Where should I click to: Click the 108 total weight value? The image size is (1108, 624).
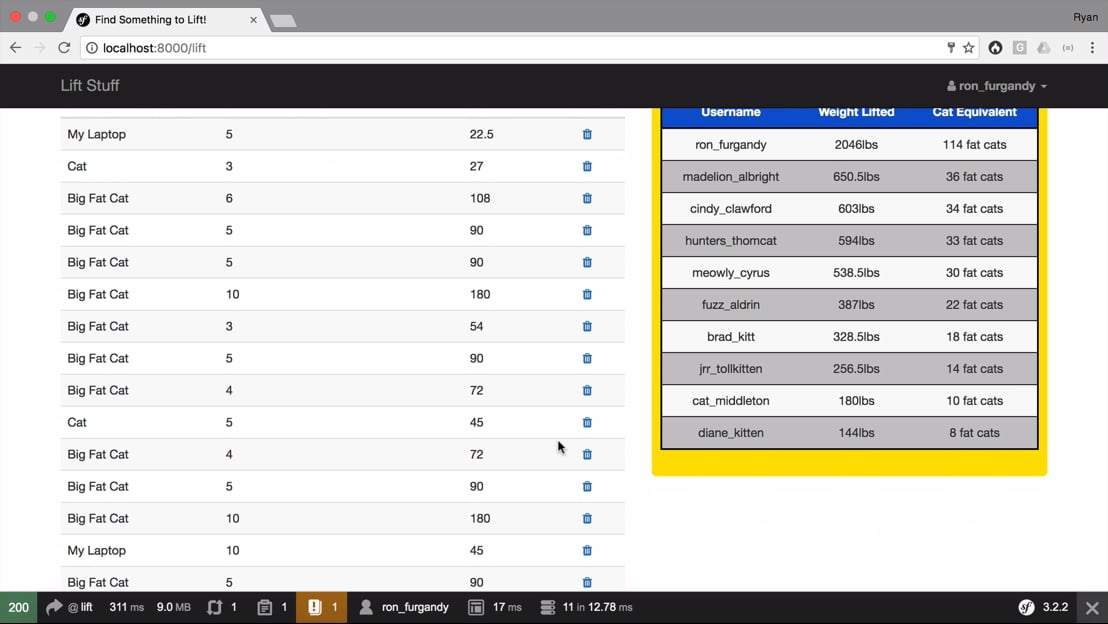coord(480,199)
